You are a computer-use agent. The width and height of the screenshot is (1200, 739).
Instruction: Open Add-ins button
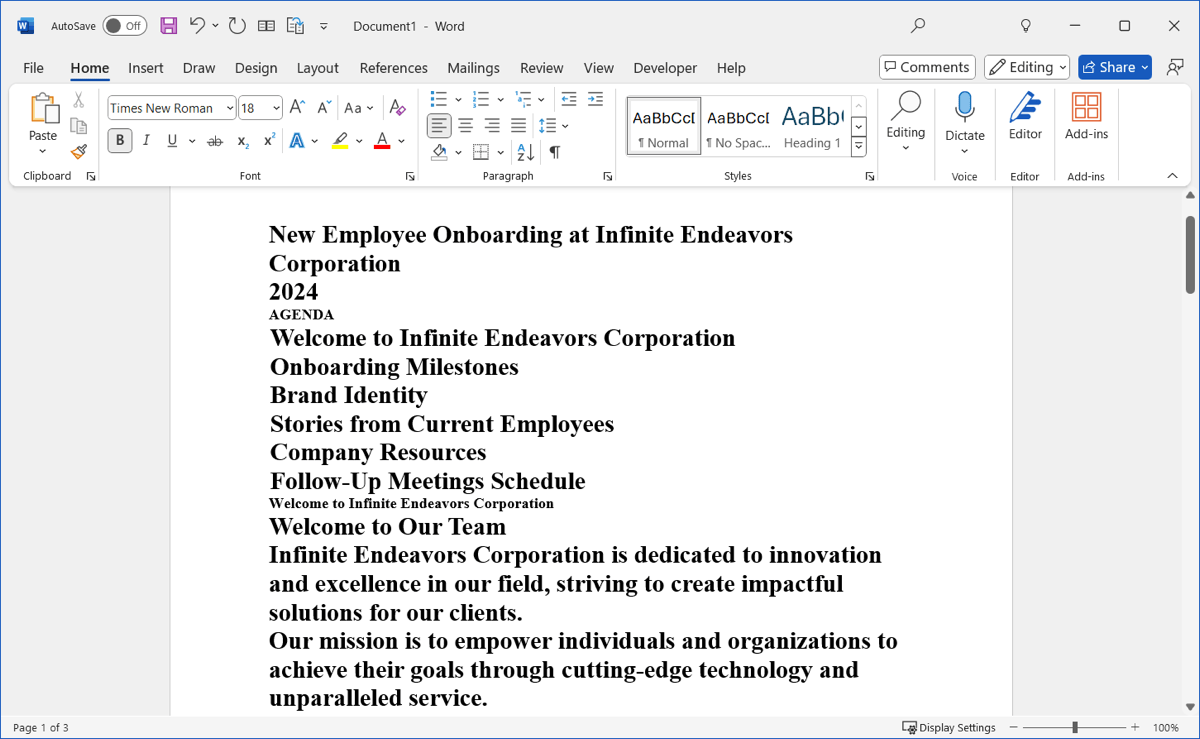click(1086, 115)
